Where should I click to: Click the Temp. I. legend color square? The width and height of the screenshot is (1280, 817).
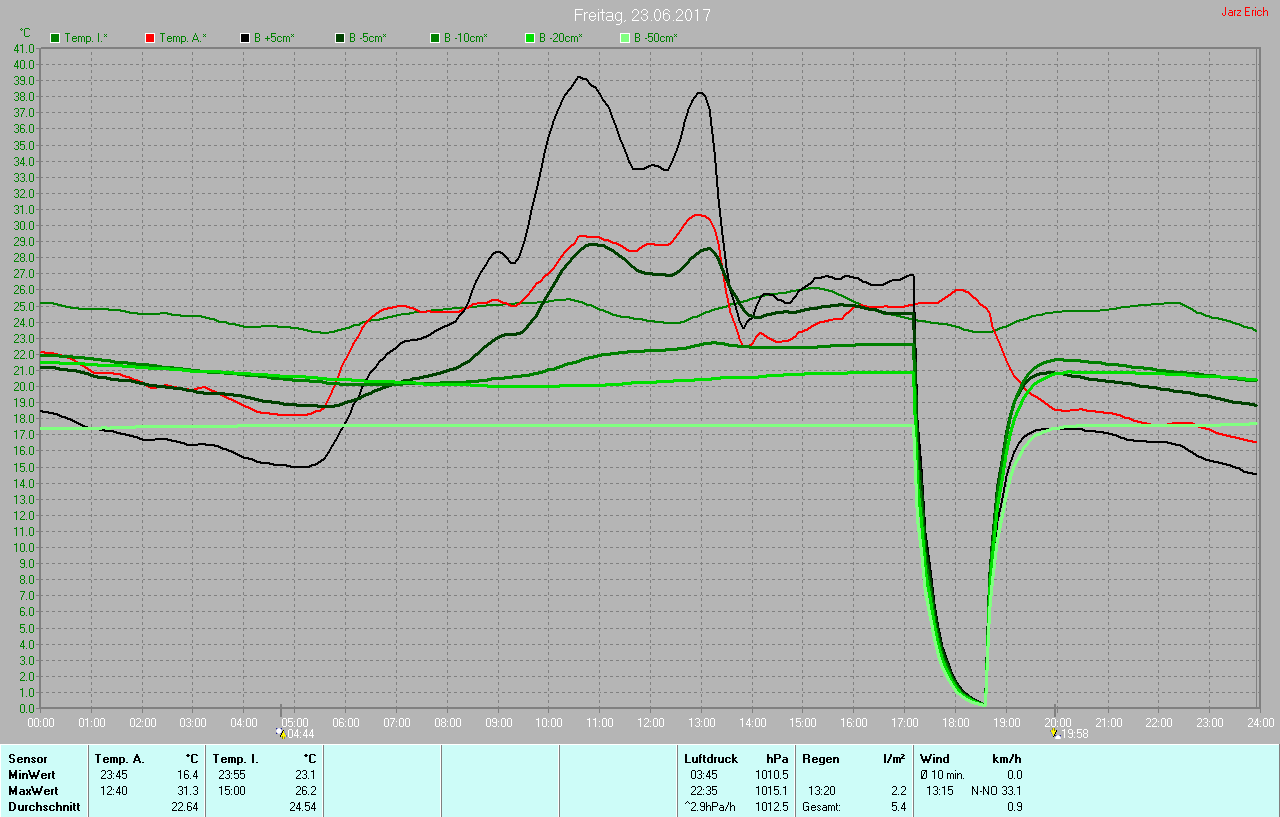[55, 38]
